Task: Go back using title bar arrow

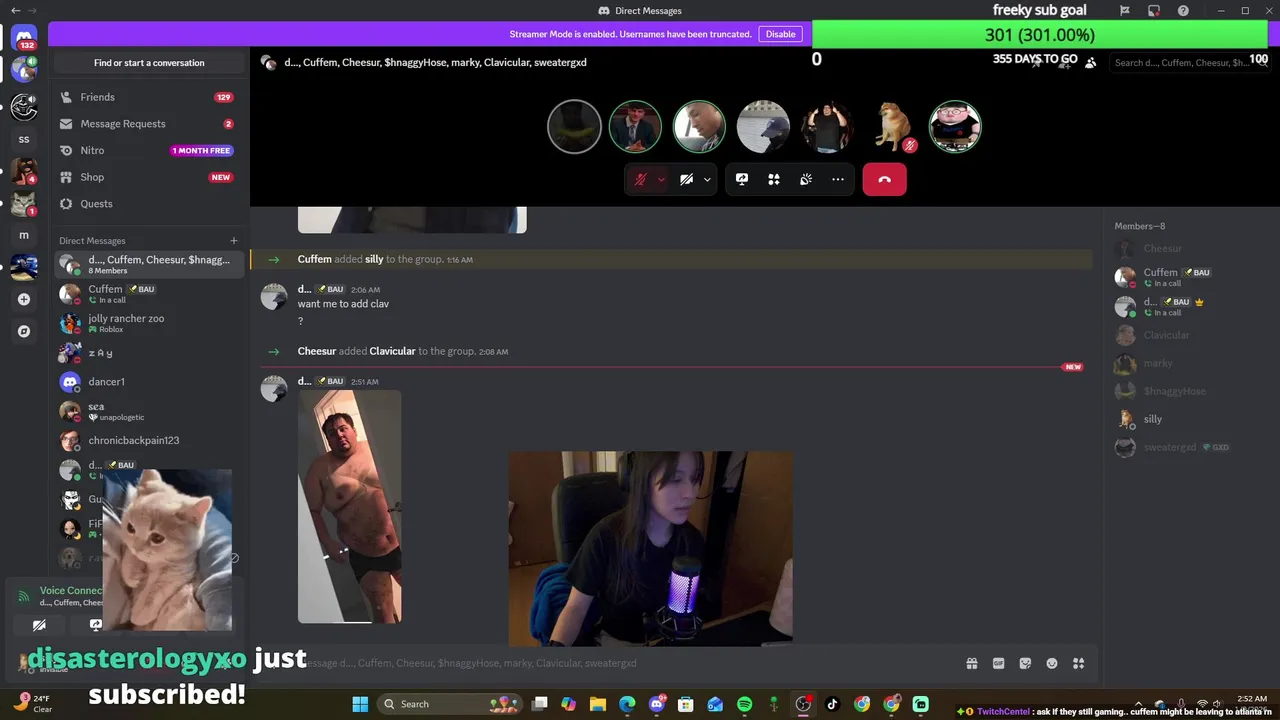Action: click(x=15, y=11)
